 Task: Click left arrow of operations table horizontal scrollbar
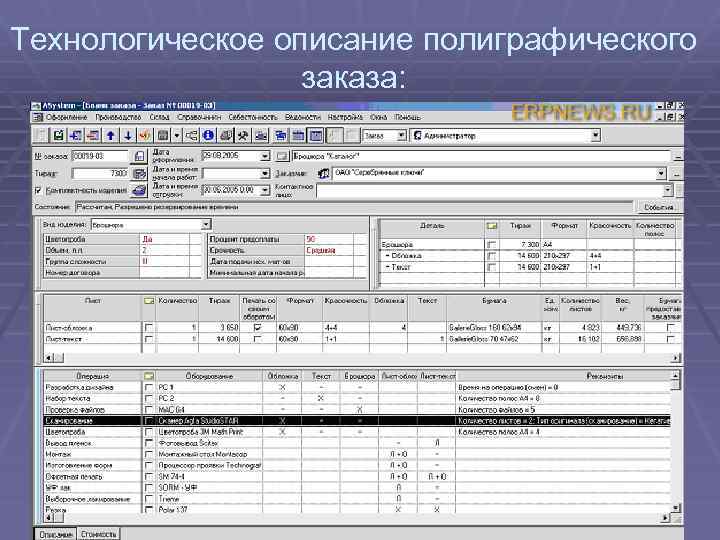49,518
